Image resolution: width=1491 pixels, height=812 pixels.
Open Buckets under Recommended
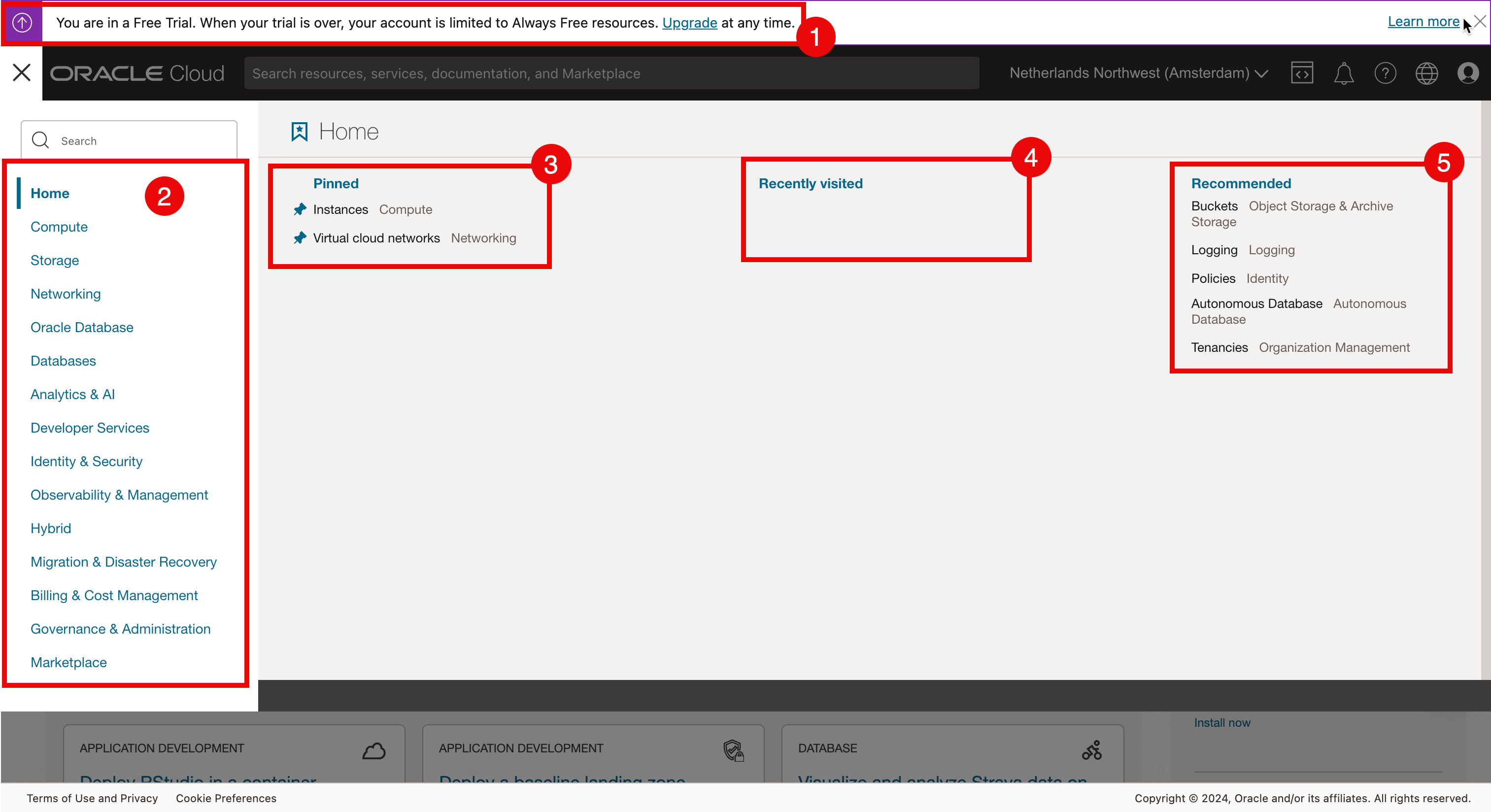[x=1214, y=206]
